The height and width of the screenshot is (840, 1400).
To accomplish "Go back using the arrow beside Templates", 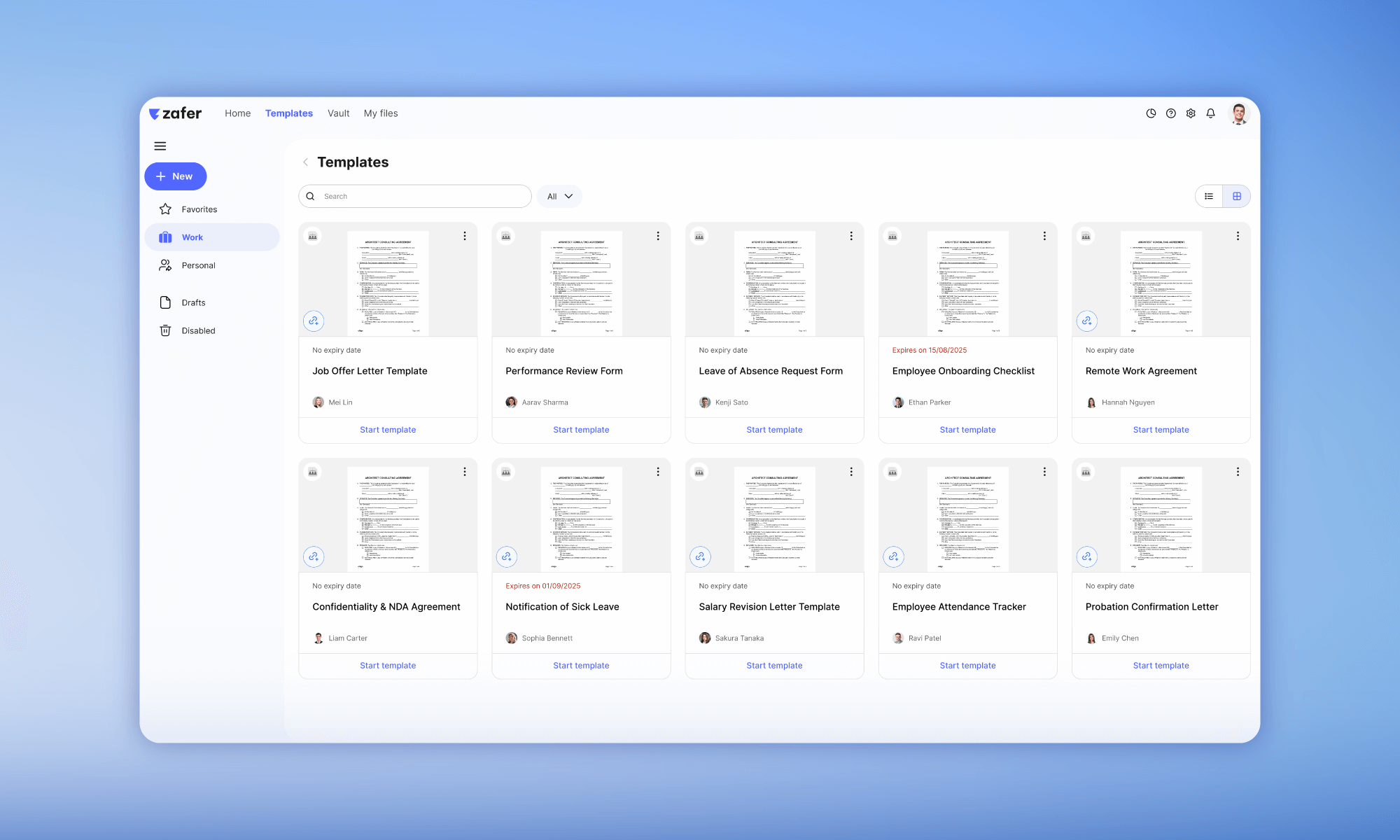I will (x=305, y=162).
